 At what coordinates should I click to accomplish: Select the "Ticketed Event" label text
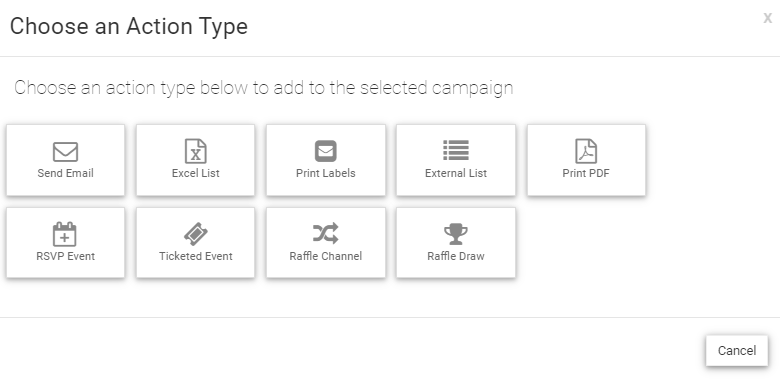click(195, 256)
